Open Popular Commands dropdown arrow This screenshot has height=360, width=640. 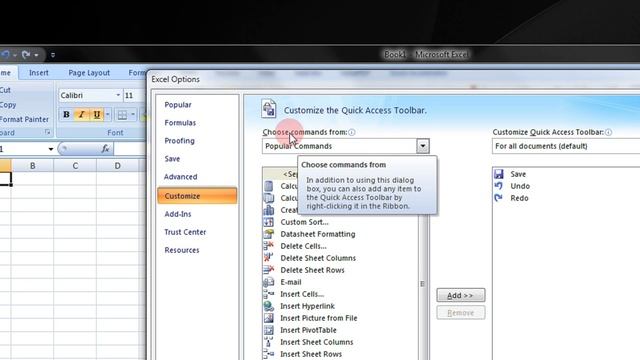423,146
